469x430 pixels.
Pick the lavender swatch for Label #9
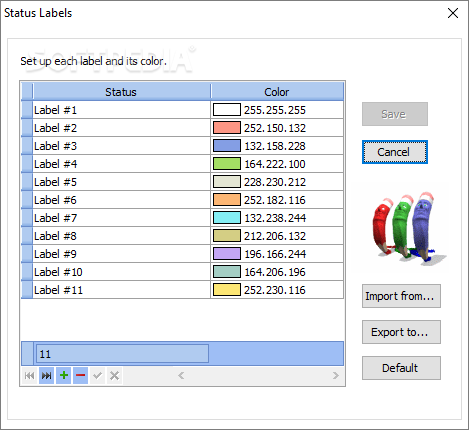[227, 254]
